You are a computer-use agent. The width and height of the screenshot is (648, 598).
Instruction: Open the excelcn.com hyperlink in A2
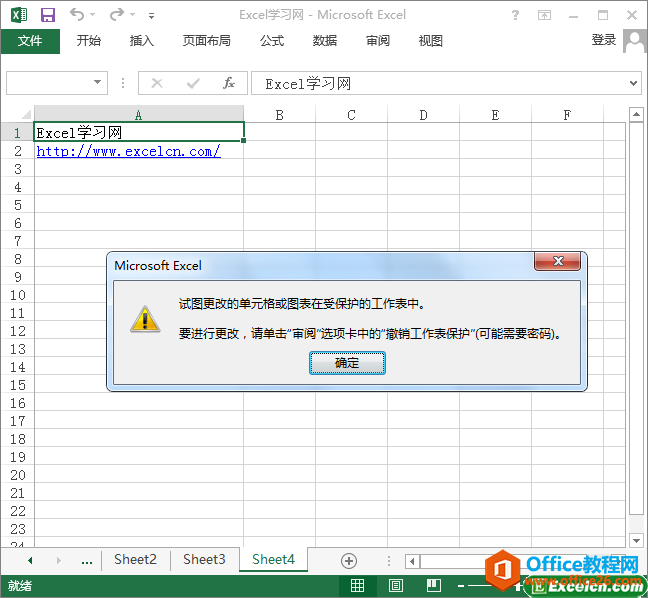coord(128,151)
